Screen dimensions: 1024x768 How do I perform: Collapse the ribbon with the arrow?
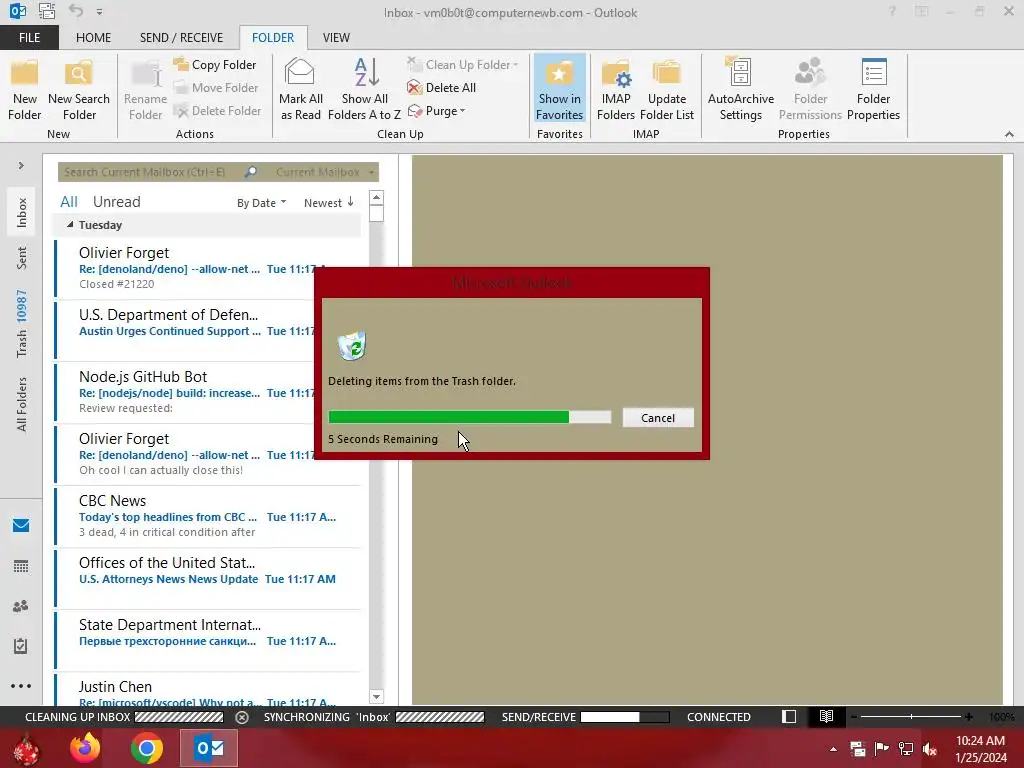(1009, 134)
